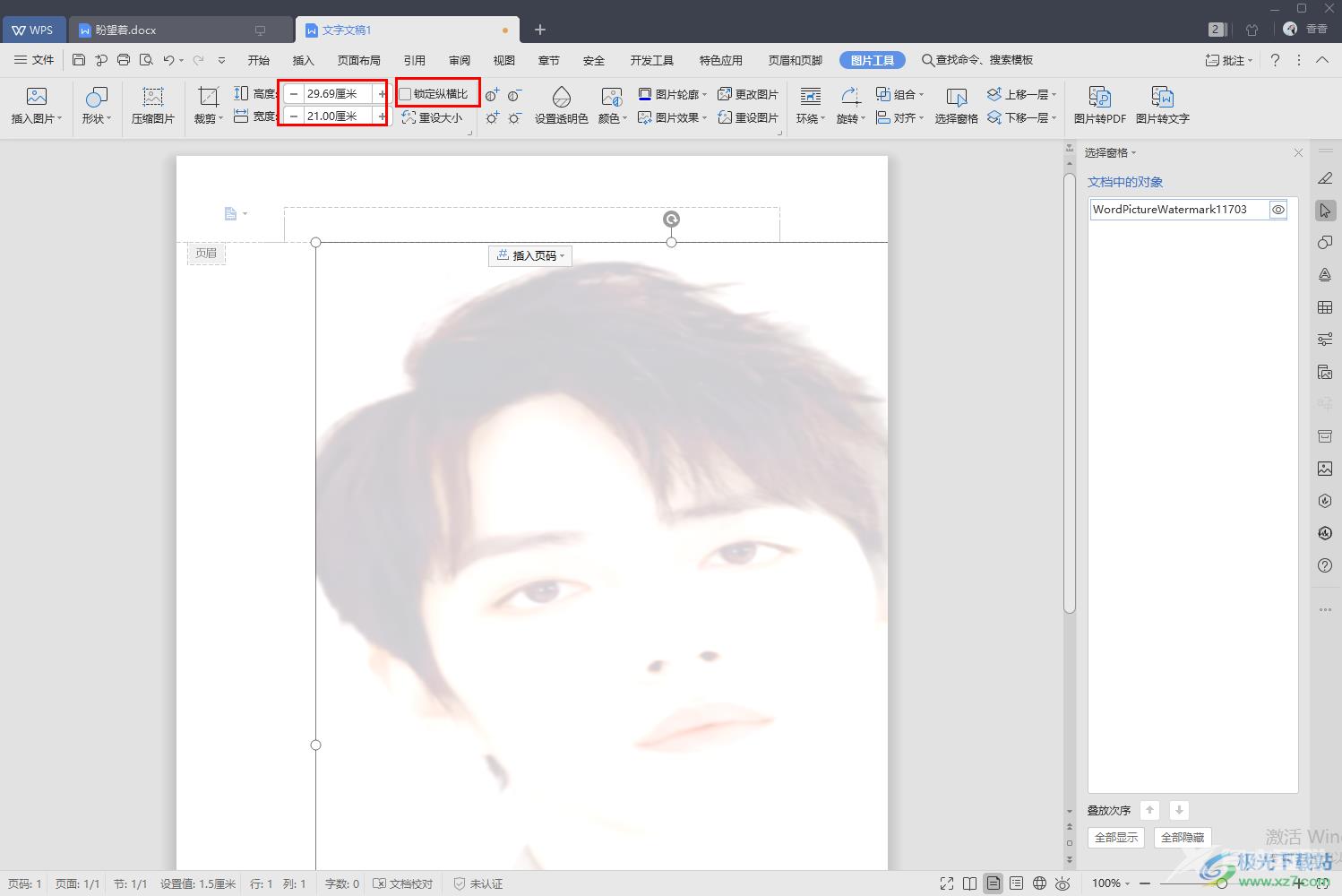Image resolution: width=1342 pixels, height=896 pixels.
Task: Open the 文件 menu
Action: click(x=34, y=60)
